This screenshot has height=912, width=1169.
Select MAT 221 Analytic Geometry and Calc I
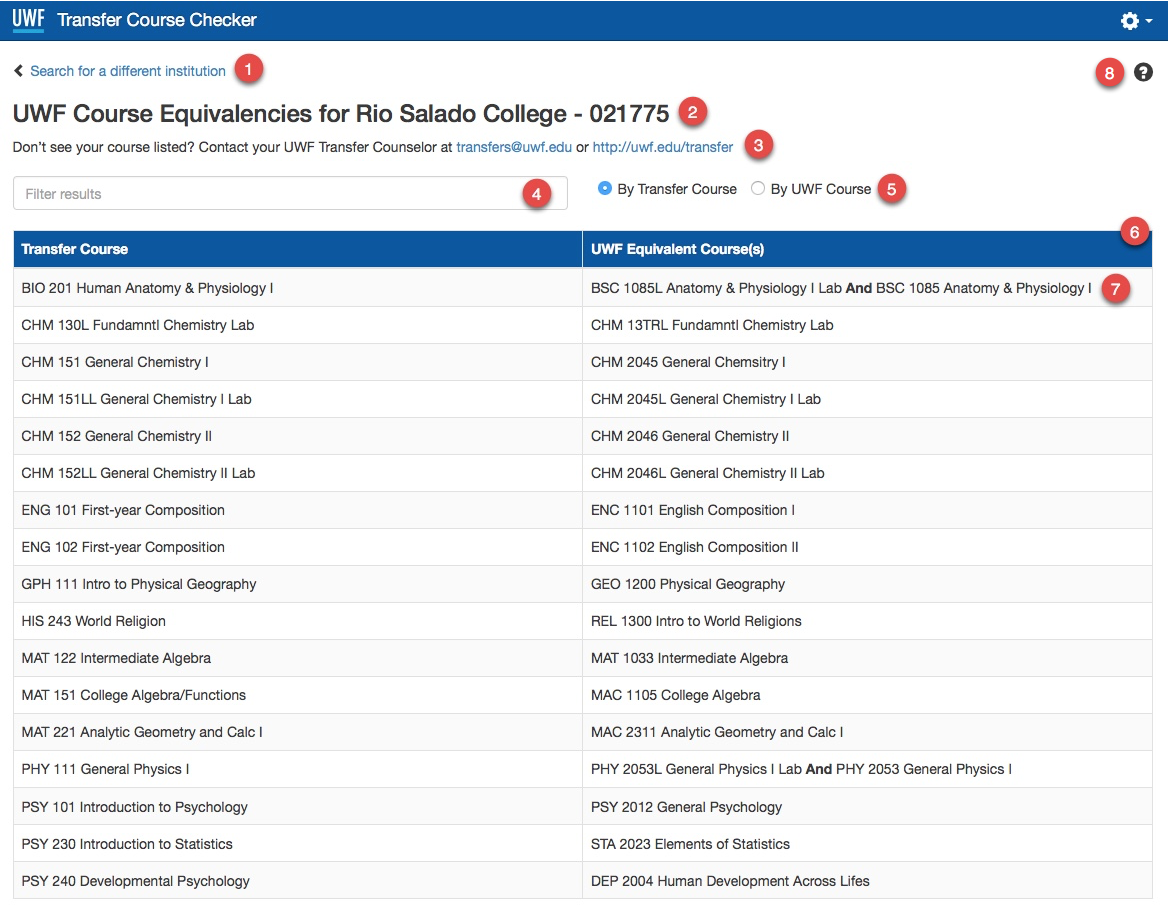pos(142,732)
